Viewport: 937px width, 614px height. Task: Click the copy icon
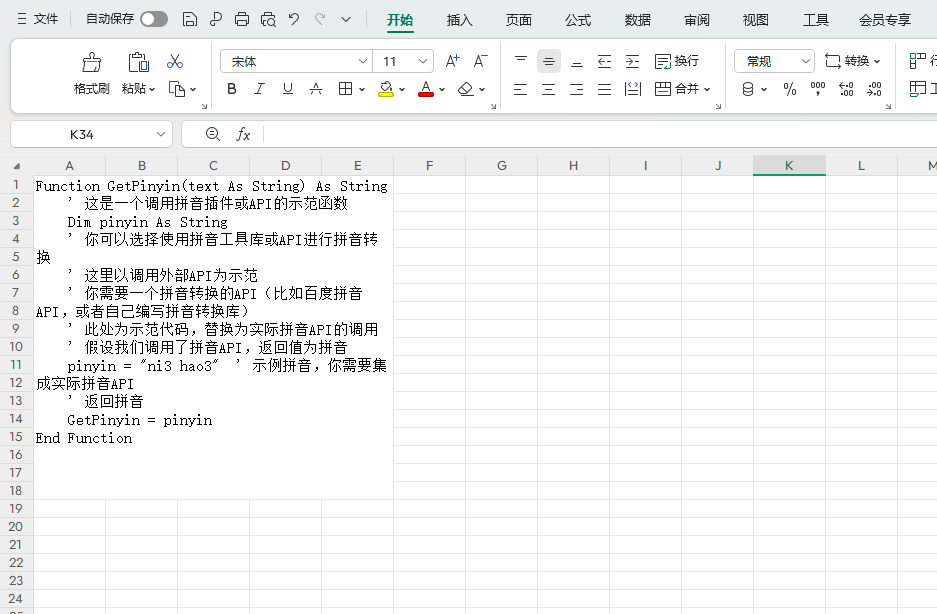177,89
